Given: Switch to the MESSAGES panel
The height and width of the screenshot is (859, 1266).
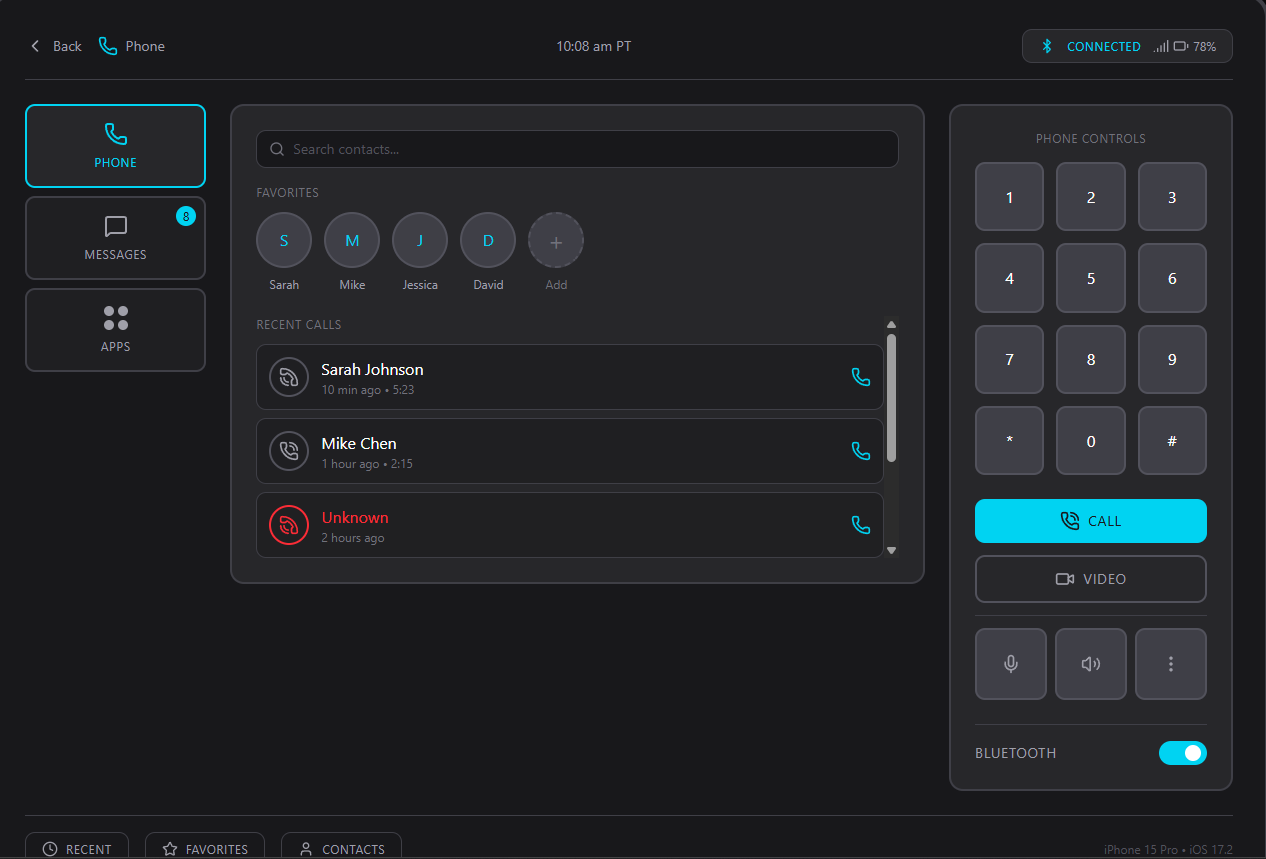Looking at the screenshot, I should [x=115, y=238].
